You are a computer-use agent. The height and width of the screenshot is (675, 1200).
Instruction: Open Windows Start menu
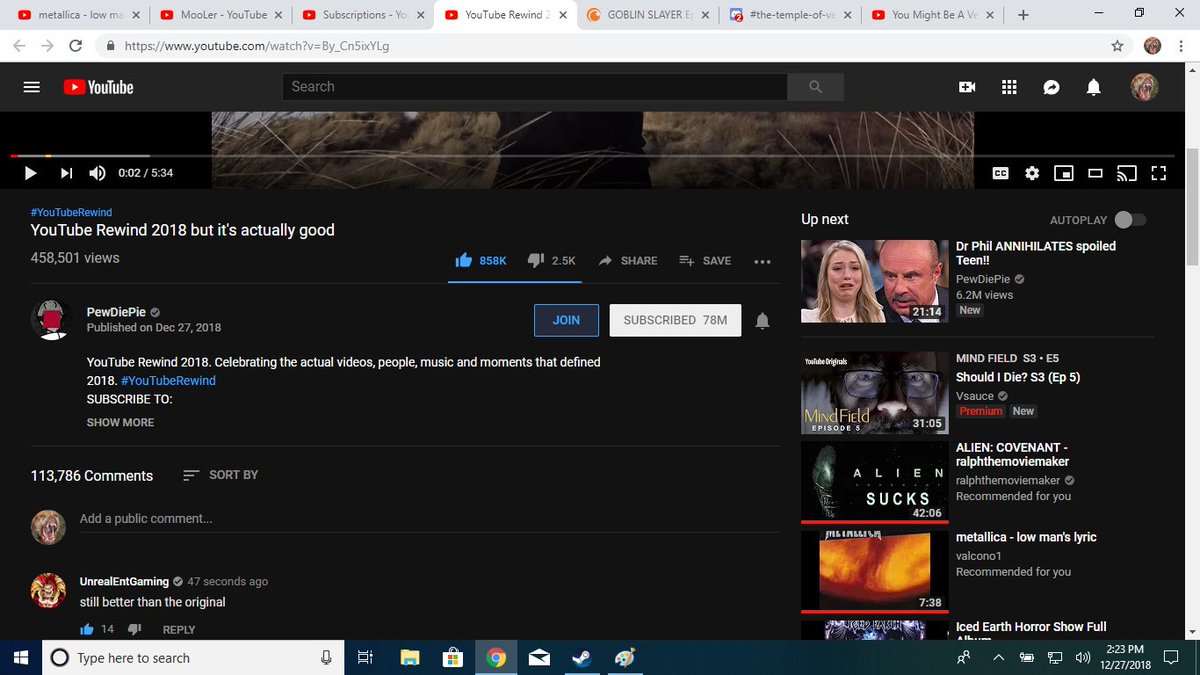(20, 658)
